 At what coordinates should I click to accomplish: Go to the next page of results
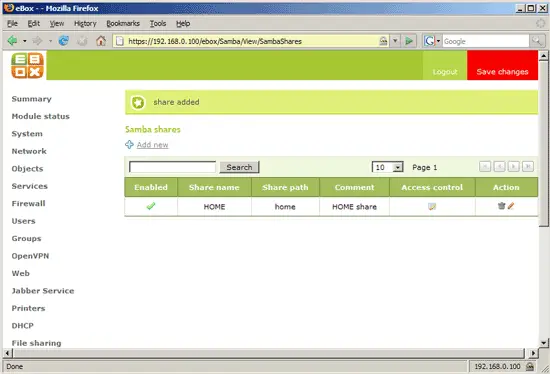tap(513, 167)
